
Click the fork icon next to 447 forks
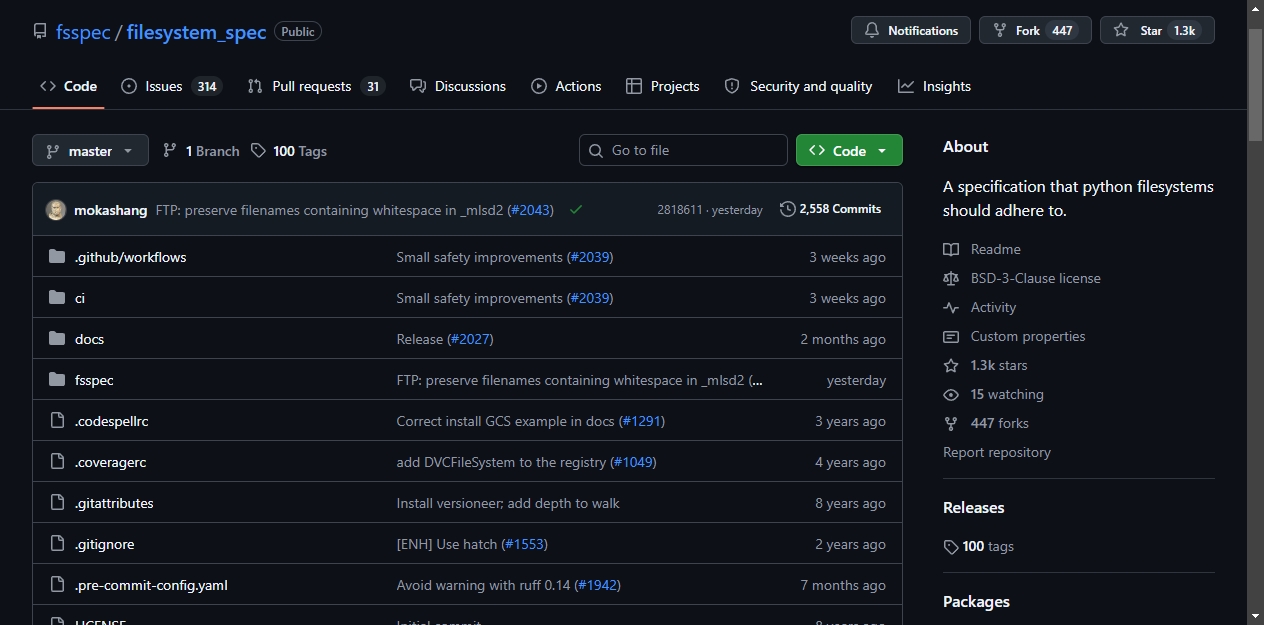[x=951, y=423]
